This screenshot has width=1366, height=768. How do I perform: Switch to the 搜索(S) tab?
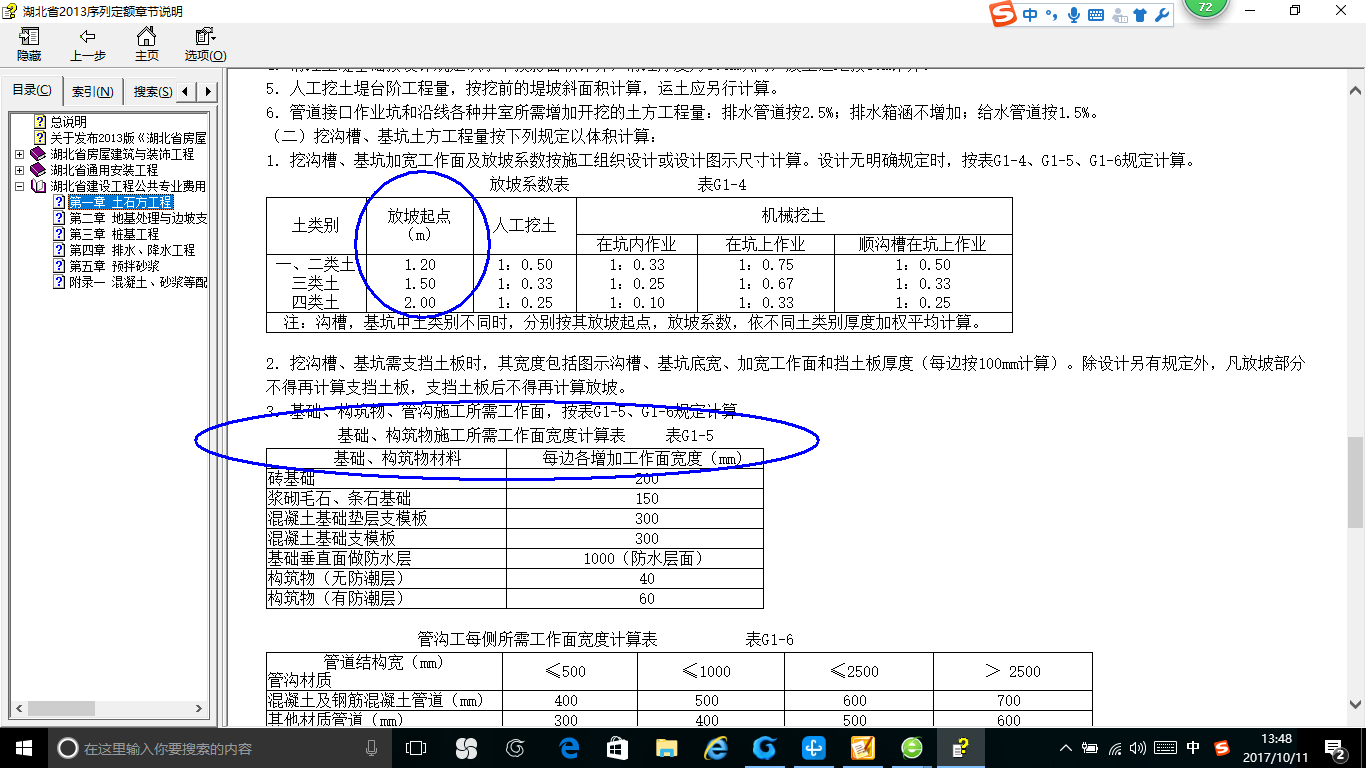(152, 92)
